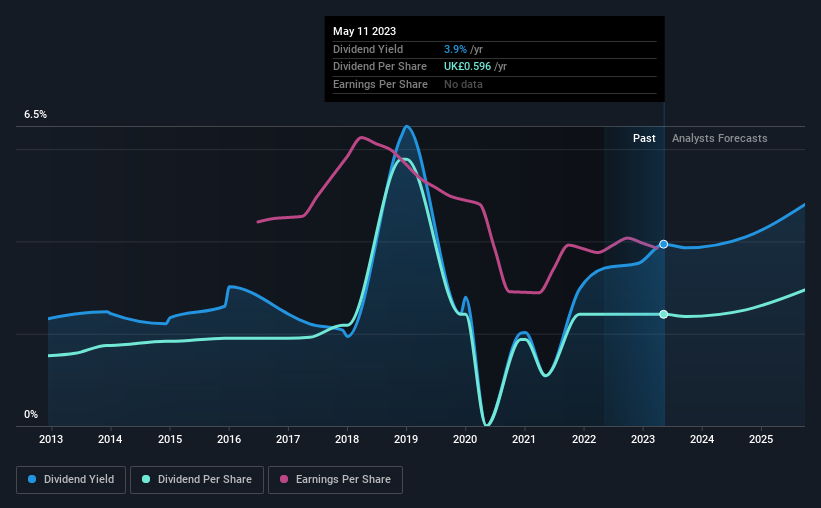Click the 2019 x-axis year label

point(406,439)
